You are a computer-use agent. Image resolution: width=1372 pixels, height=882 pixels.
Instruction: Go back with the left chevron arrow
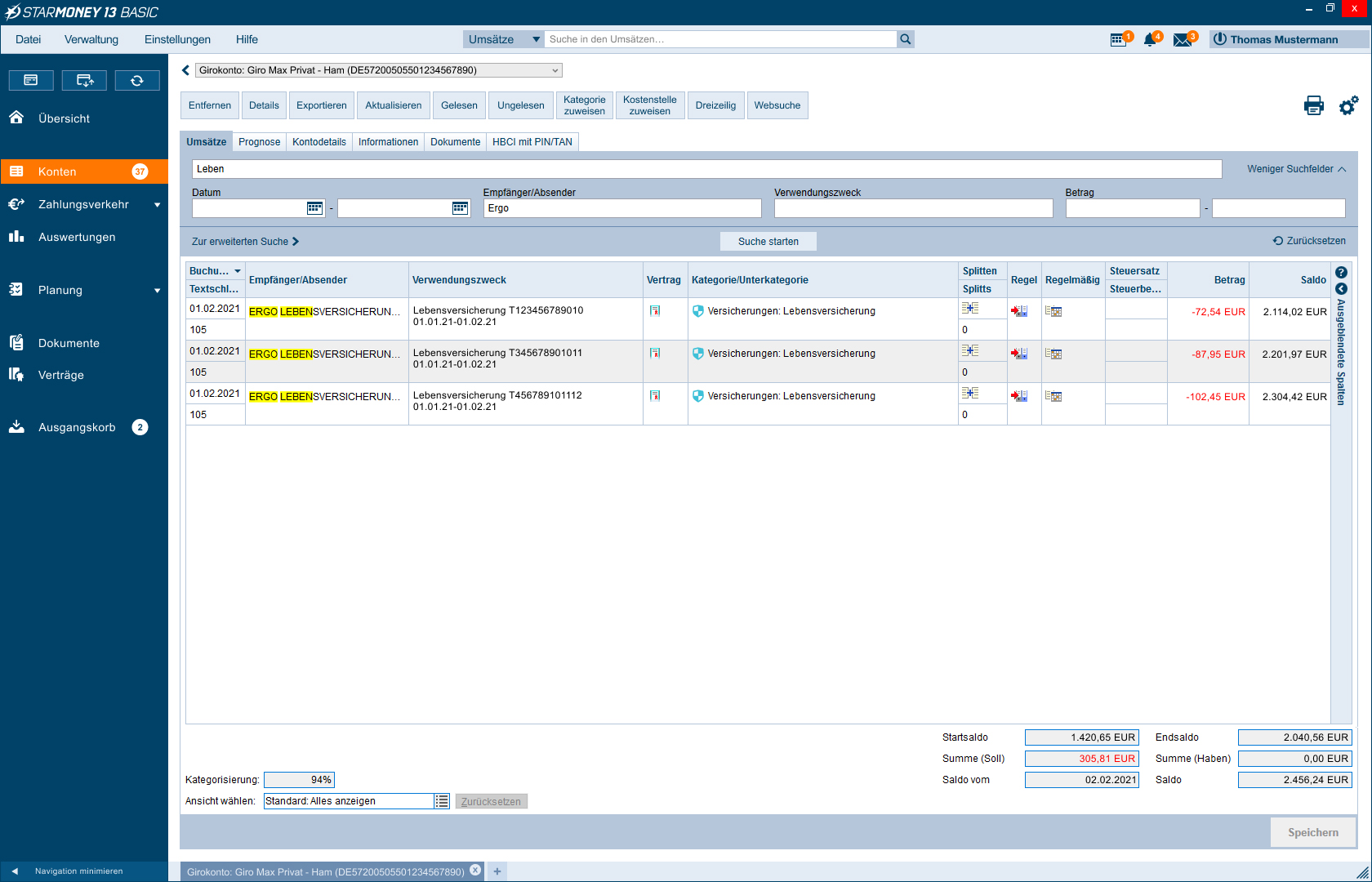coord(185,70)
